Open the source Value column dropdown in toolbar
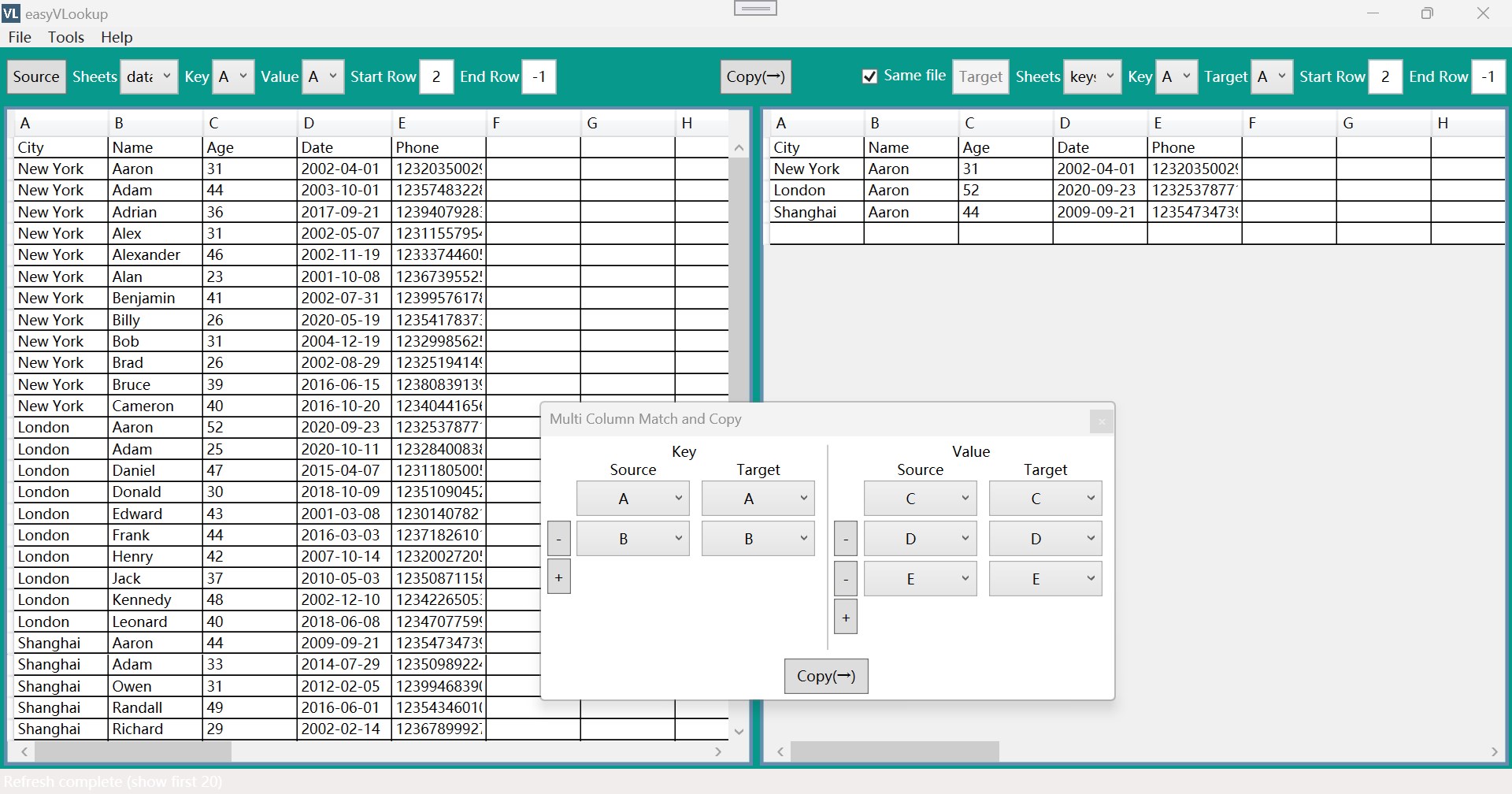1512x794 pixels. (x=323, y=76)
